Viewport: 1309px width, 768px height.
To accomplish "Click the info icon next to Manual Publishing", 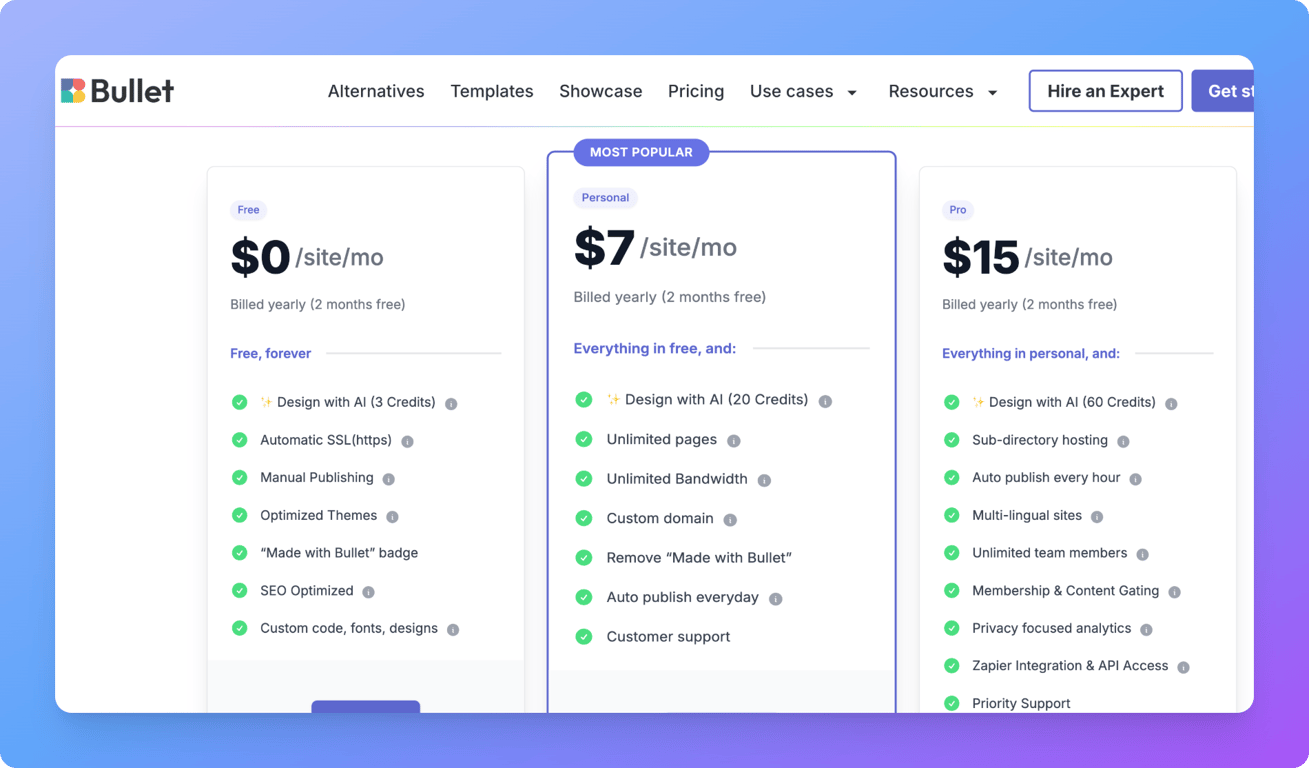I will 389,479.
